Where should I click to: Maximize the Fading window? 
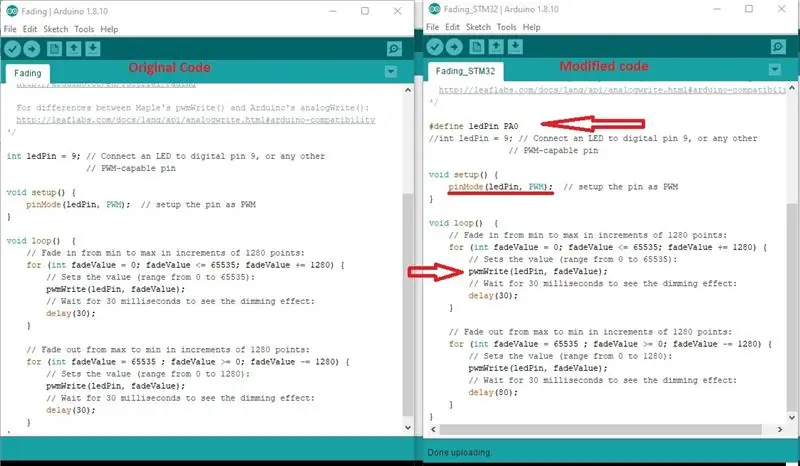(x=365, y=11)
